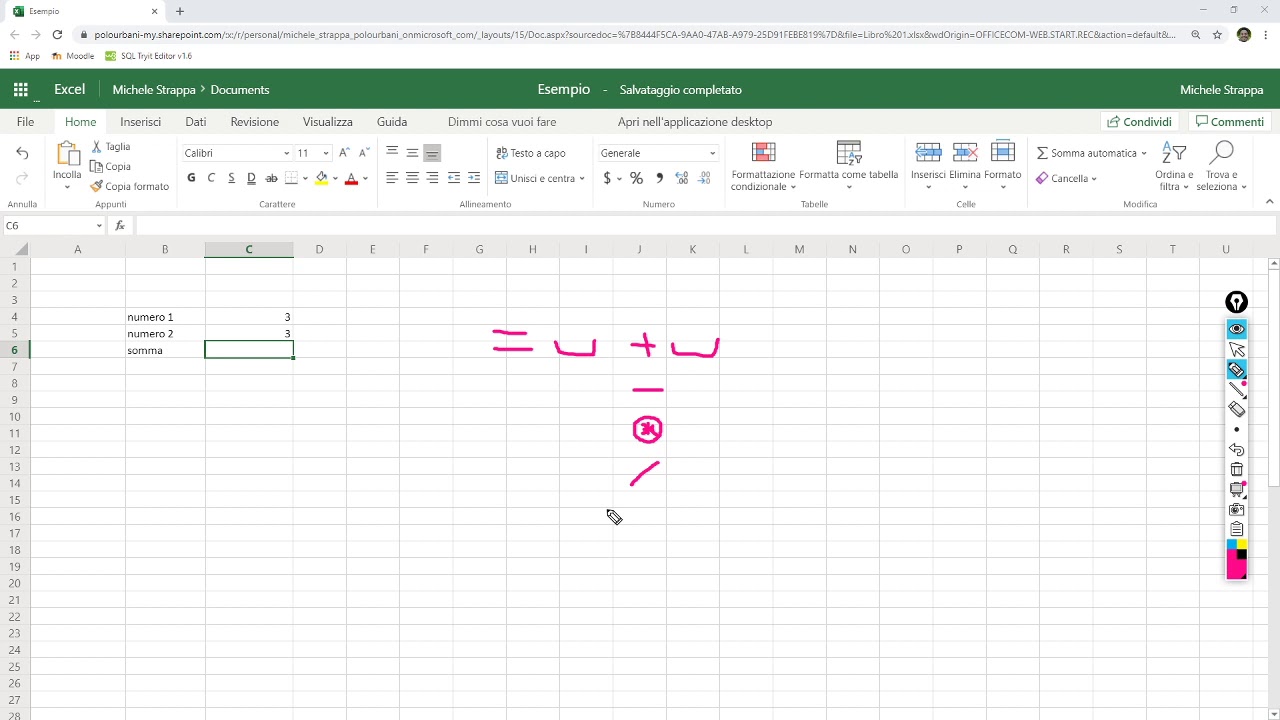Image resolution: width=1280 pixels, height=720 pixels.
Task: Open Ordina e filtra menu
Action: point(1174,166)
